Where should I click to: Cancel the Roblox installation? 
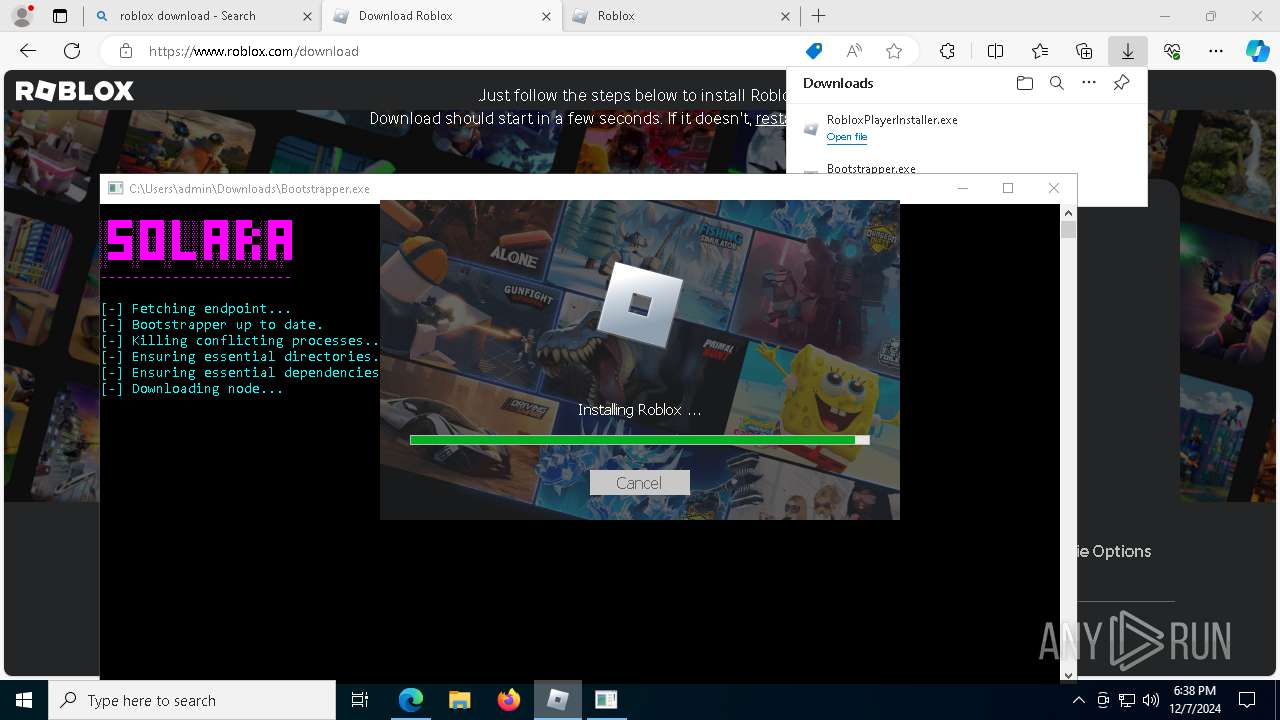[x=639, y=483]
